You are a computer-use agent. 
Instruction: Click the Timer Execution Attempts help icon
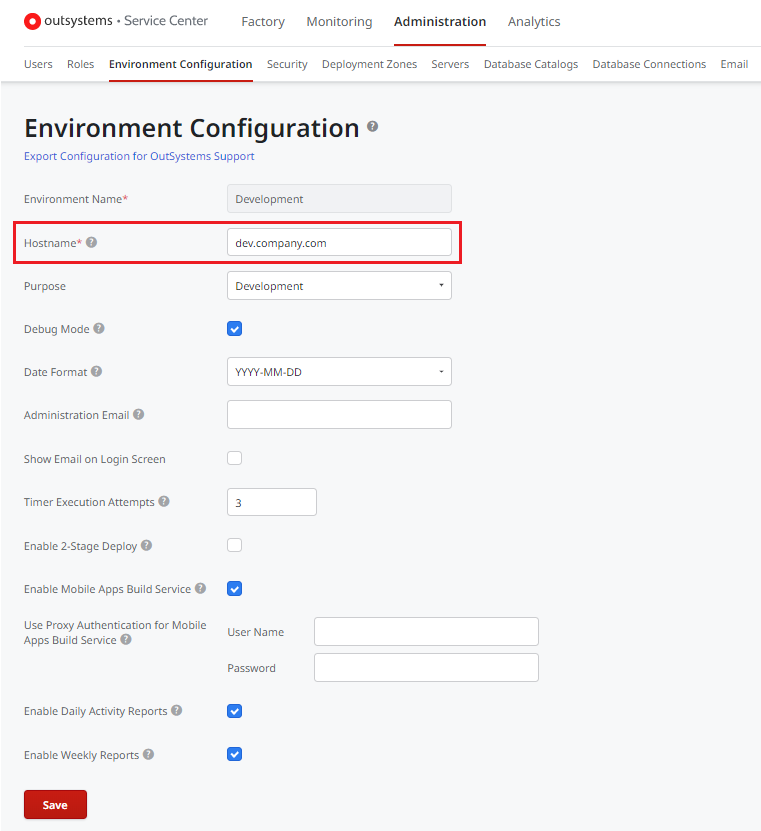tap(164, 501)
